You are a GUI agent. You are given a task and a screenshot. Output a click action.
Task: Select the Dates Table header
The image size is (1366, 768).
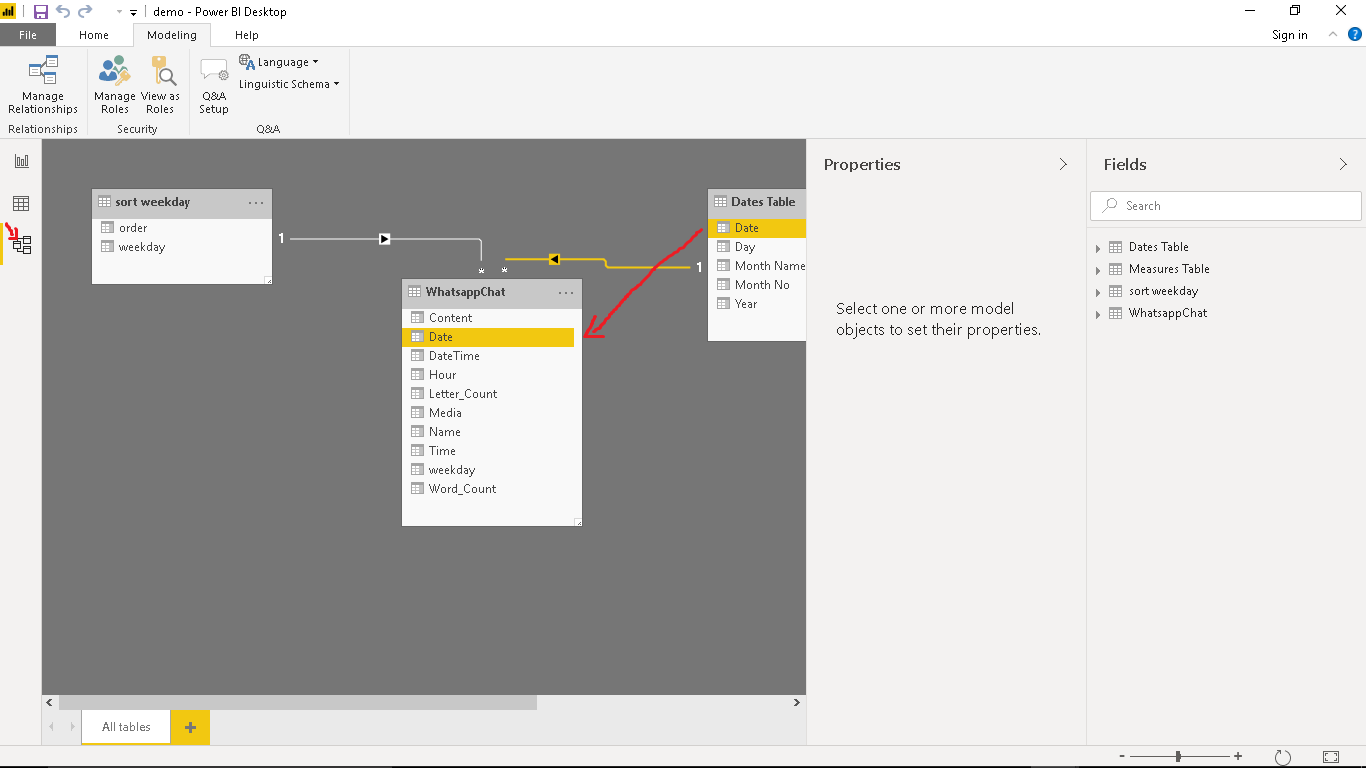coord(757,202)
